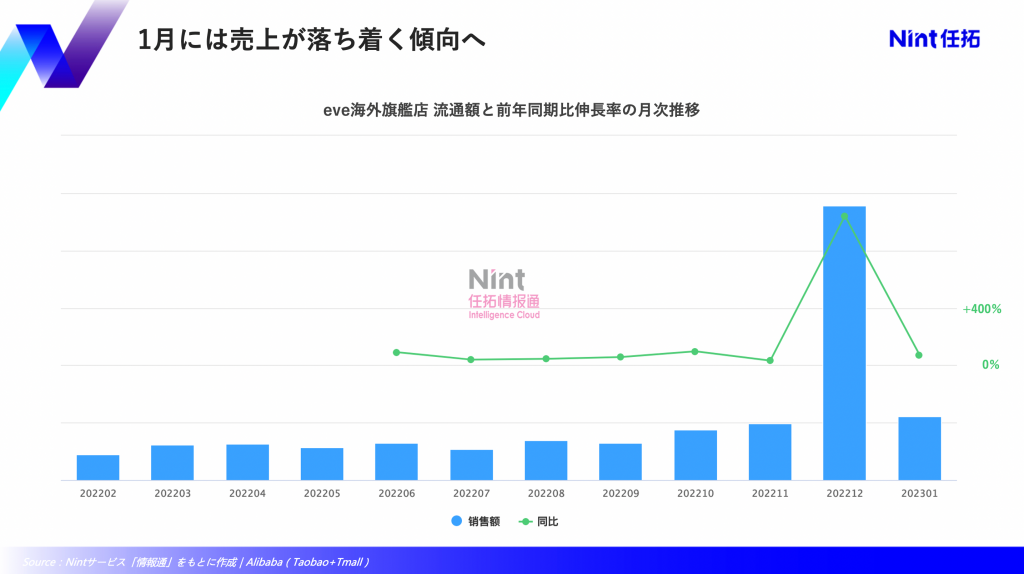Click the 0% right axis label
The width and height of the screenshot is (1024, 574).
coord(990,365)
